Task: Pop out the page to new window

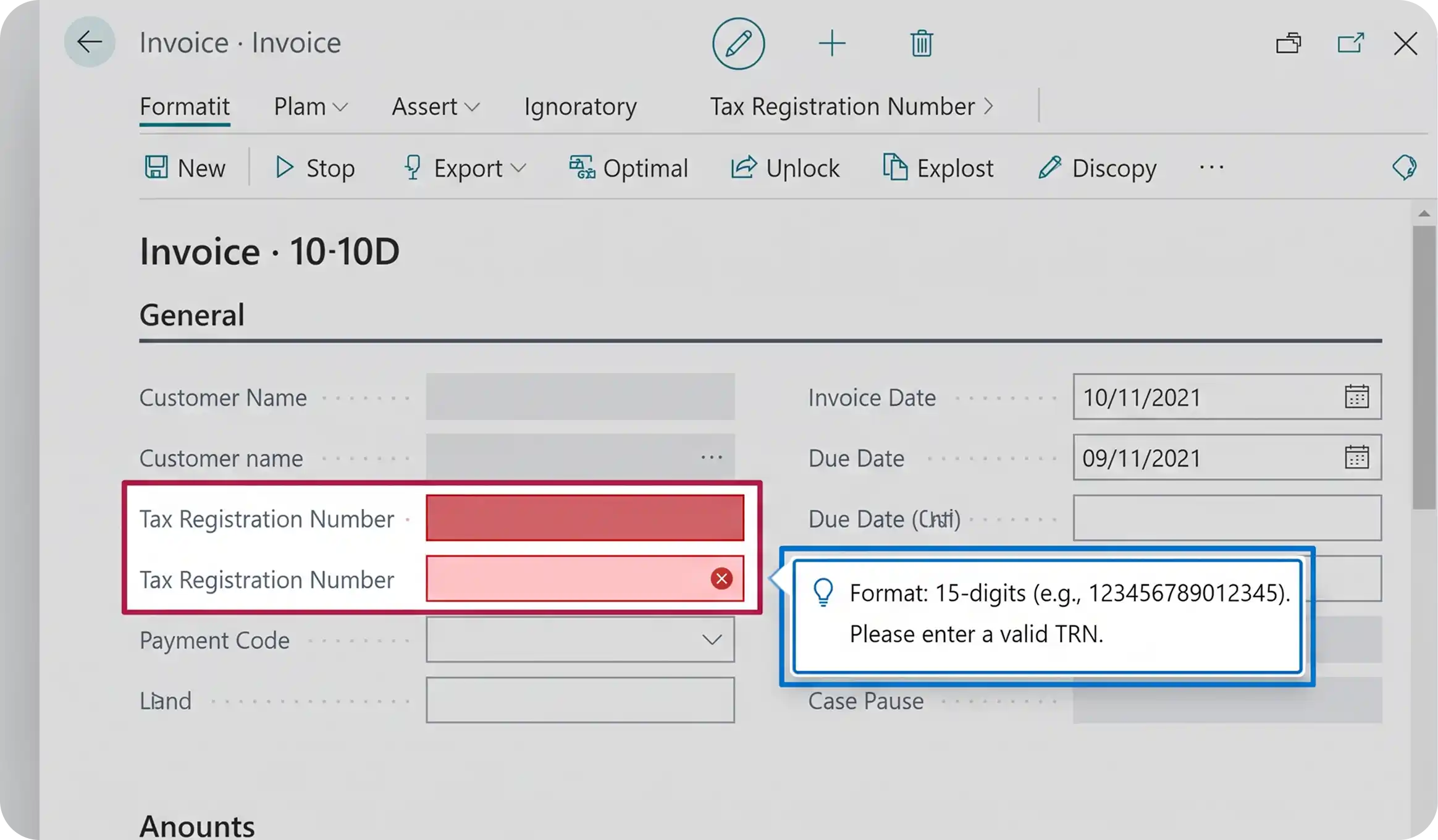Action: (x=1350, y=43)
